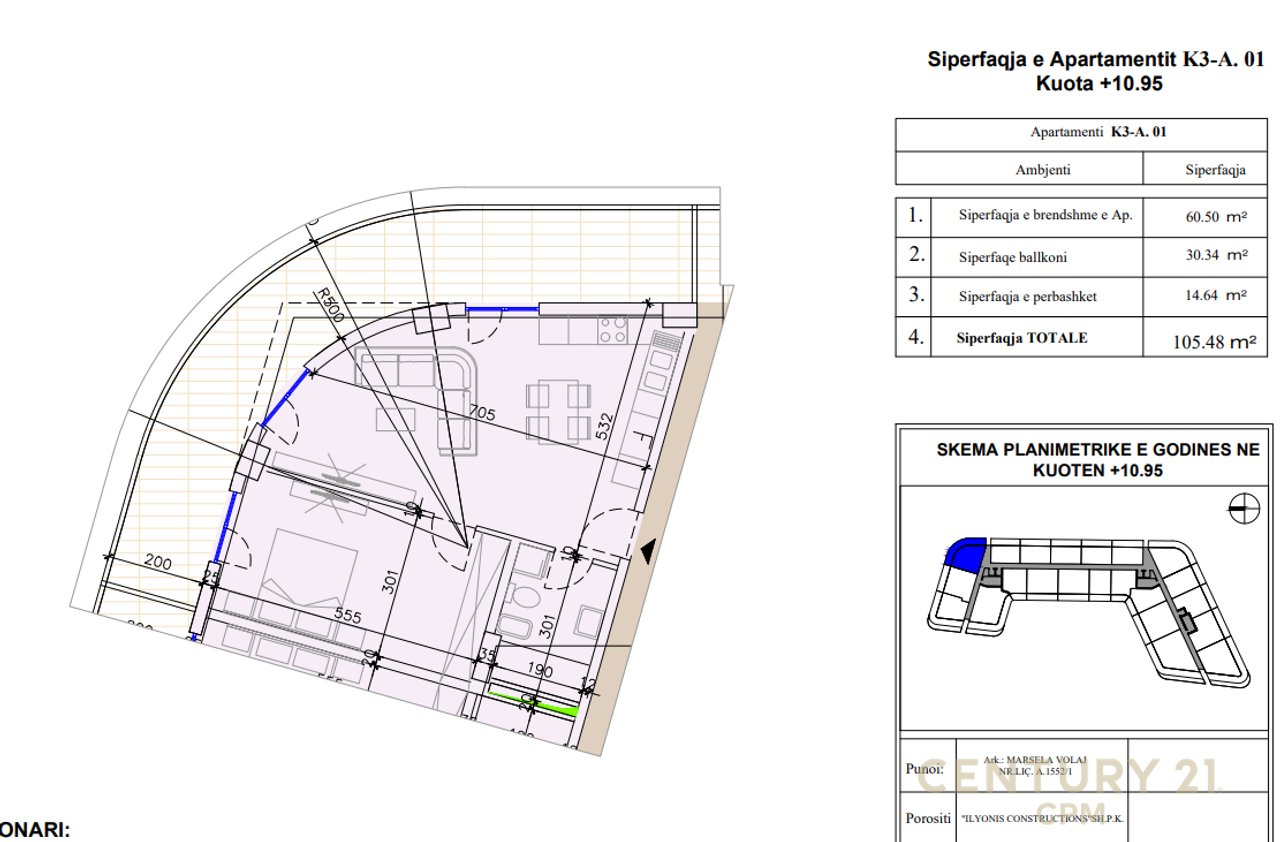The height and width of the screenshot is (842, 1280).
Task: Click the black entrance arrow triangle
Action: [648, 551]
